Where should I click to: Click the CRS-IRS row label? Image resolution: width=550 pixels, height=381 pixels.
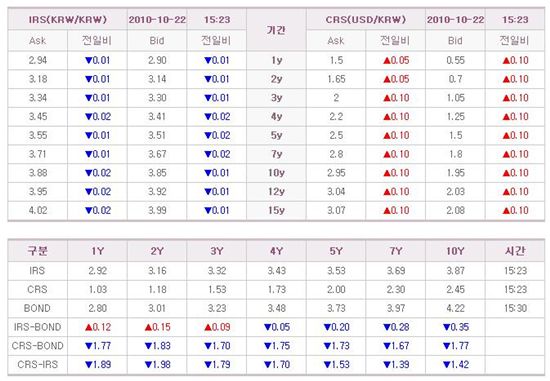click(x=38, y=365)
